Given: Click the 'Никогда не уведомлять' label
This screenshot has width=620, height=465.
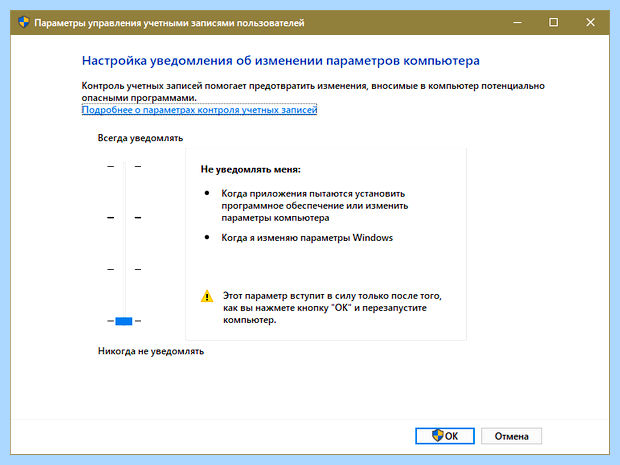Looking at the screenshot, I should (x=151, y=351).
